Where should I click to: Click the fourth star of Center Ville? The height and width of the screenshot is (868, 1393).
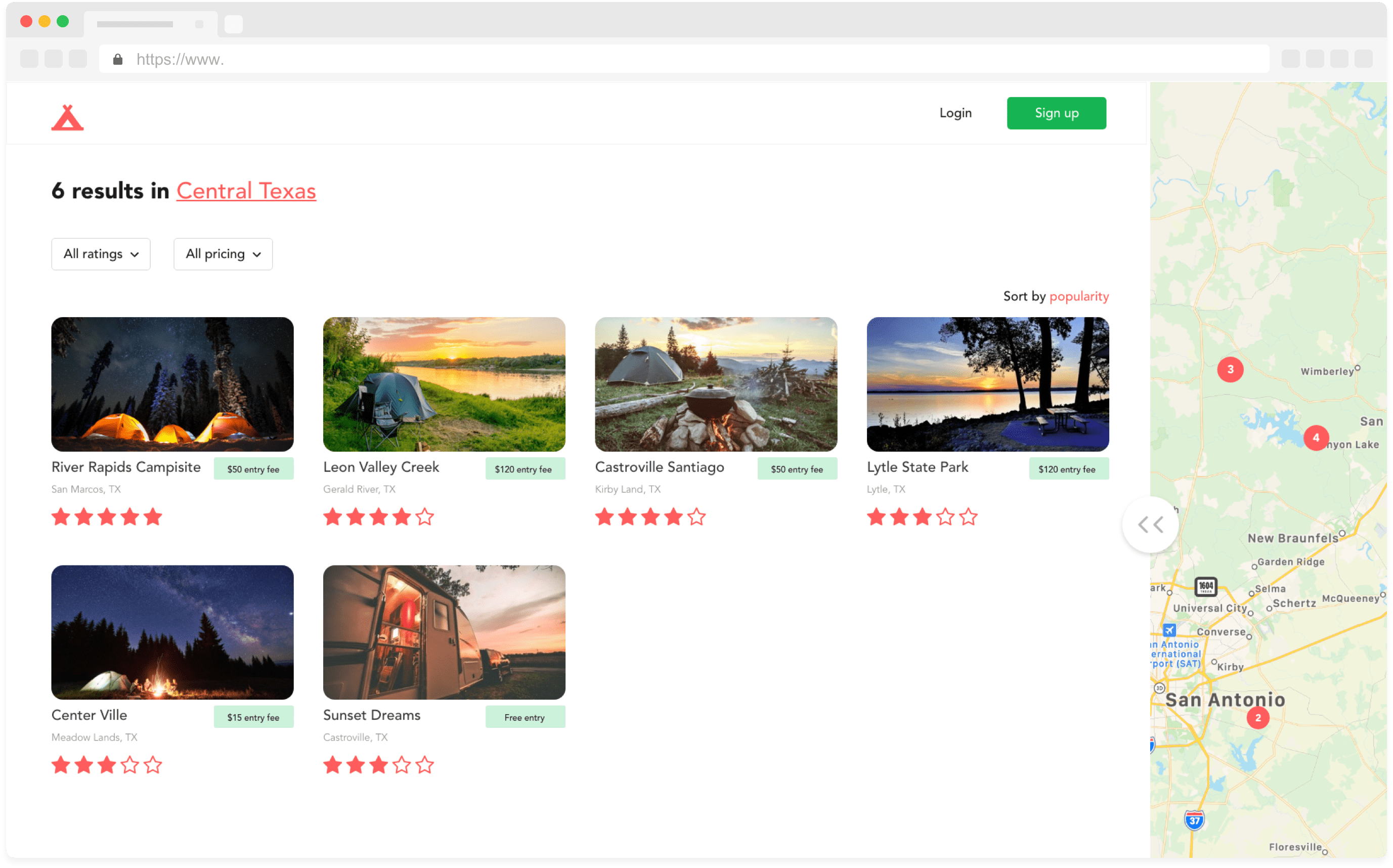pos(129,765)
